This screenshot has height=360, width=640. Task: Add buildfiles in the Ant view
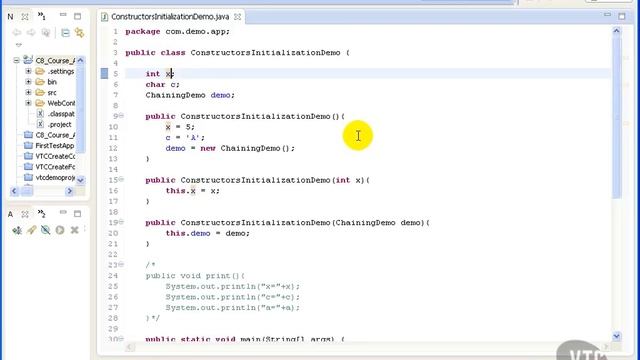click(17, 230)
